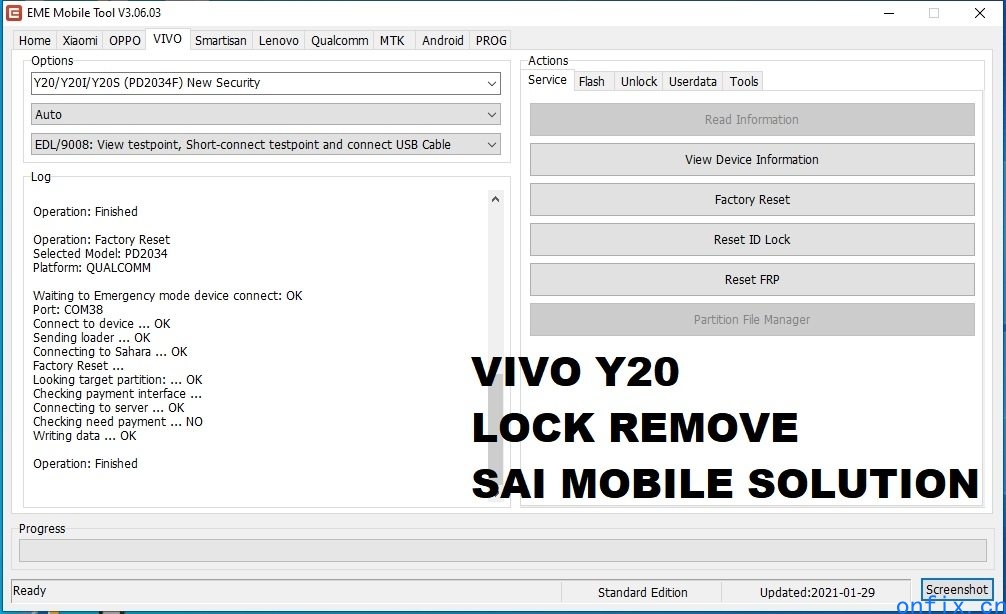Click the Read Information button
The height and width of the screenshot is (614, 1006).
(x=752, y=120)
